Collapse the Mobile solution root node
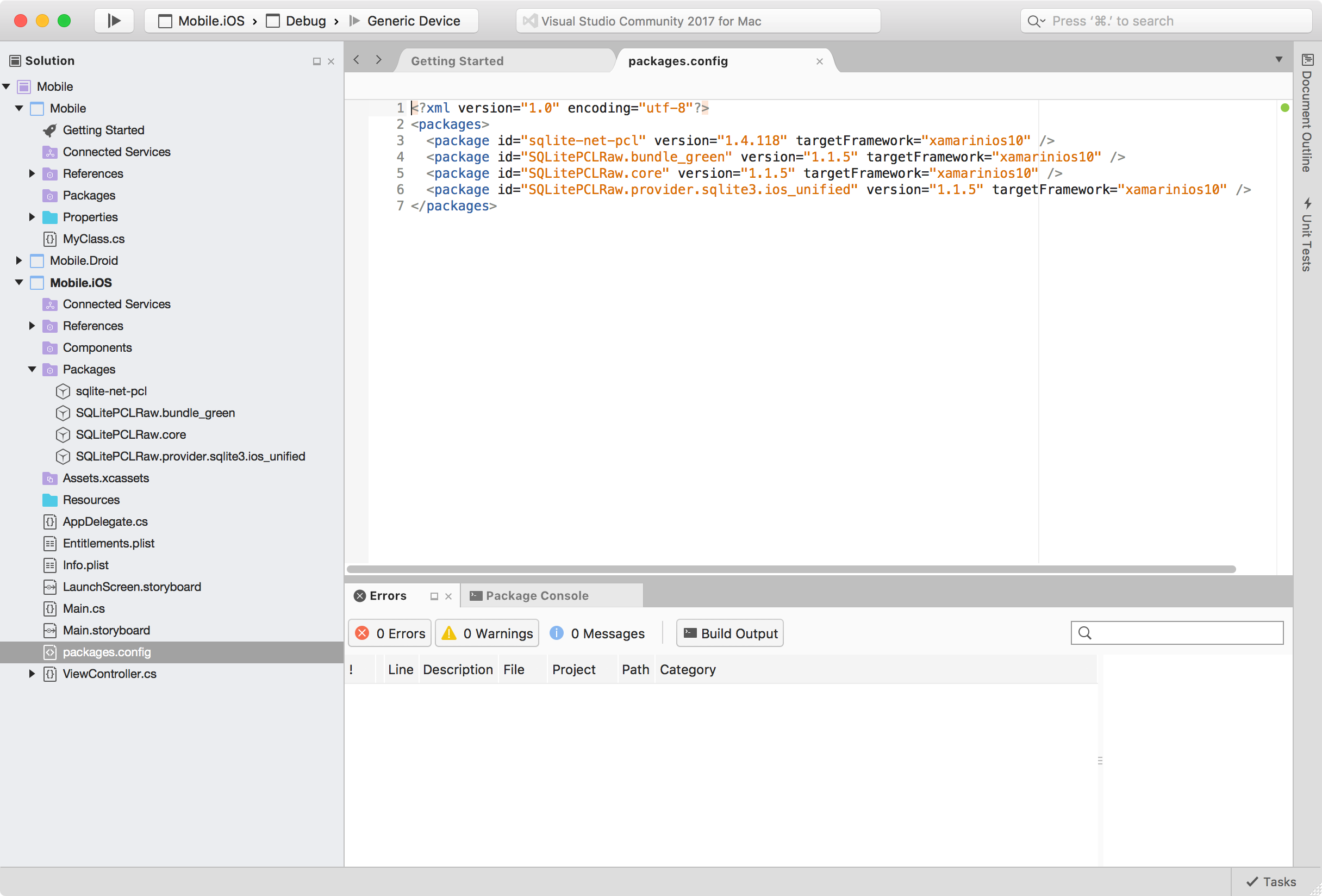Viewport: 1322px width, 896px height. coord(7,87)
